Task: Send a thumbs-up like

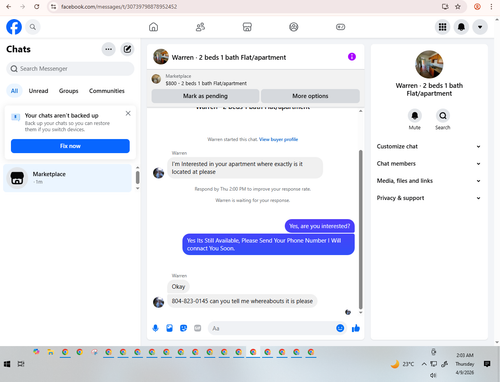Action: click(x=356, y=328)
